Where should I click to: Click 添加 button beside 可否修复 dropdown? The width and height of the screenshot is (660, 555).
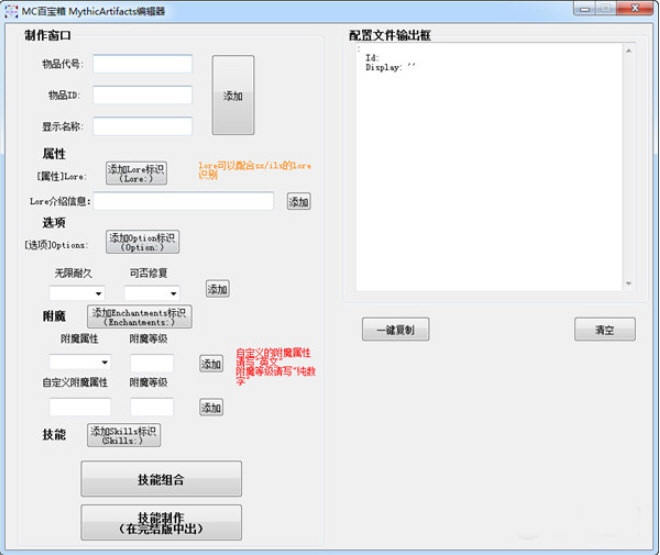[218, 289]
